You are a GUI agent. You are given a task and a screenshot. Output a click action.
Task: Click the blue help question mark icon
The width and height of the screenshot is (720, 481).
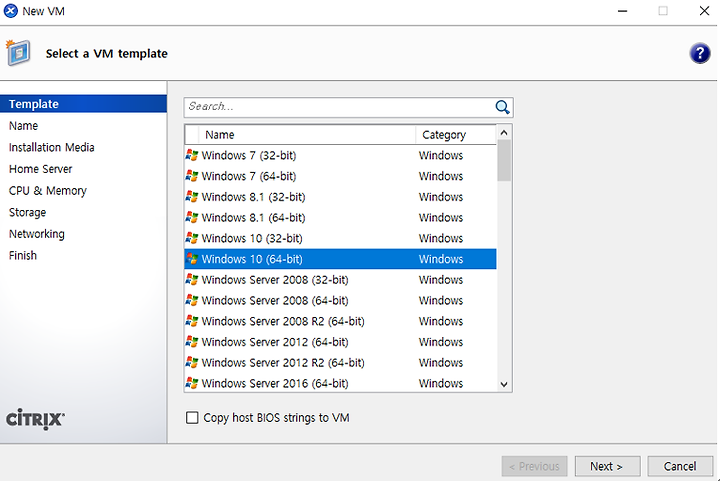coord(699,53)
